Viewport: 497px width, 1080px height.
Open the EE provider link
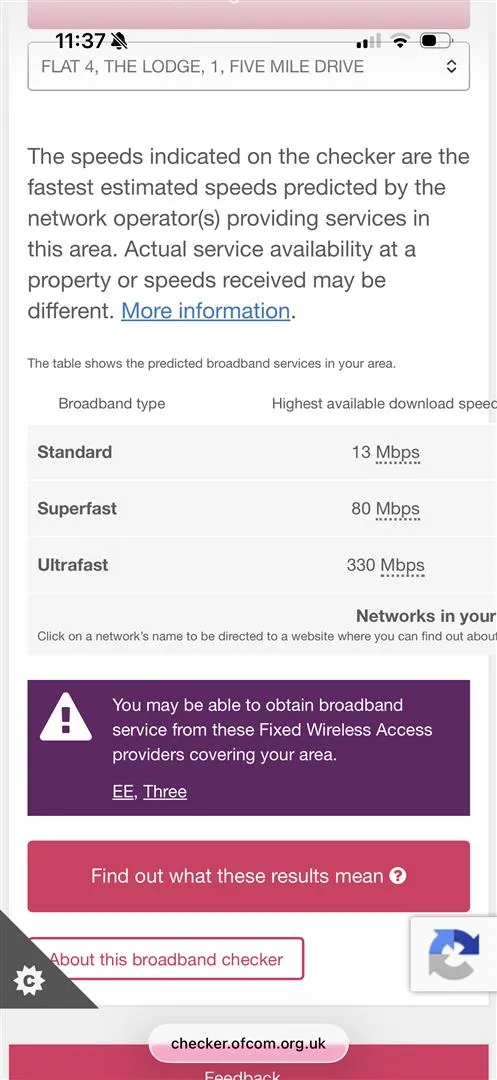click(x=123, y=791)
